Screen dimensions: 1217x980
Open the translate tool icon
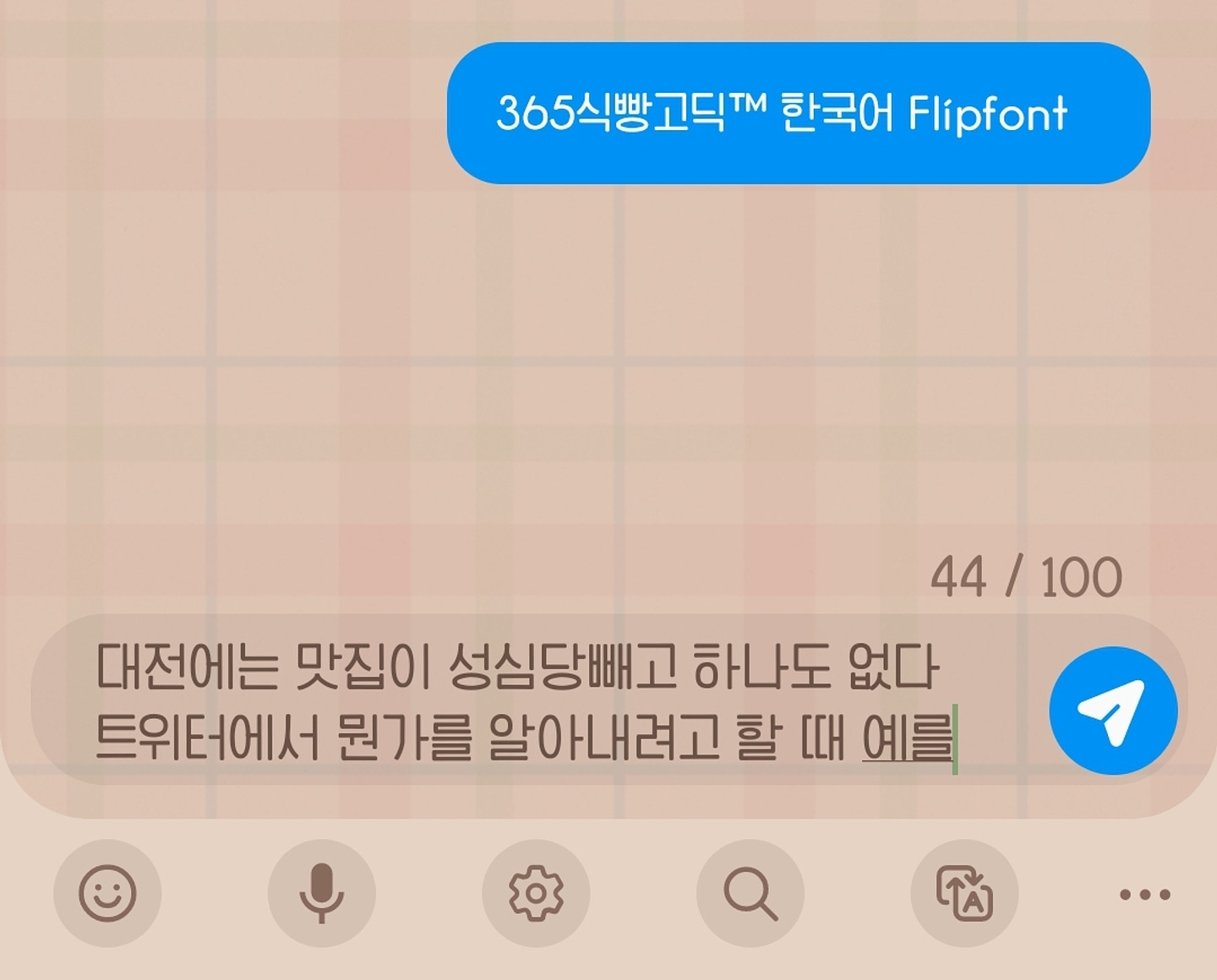point(964,893)
